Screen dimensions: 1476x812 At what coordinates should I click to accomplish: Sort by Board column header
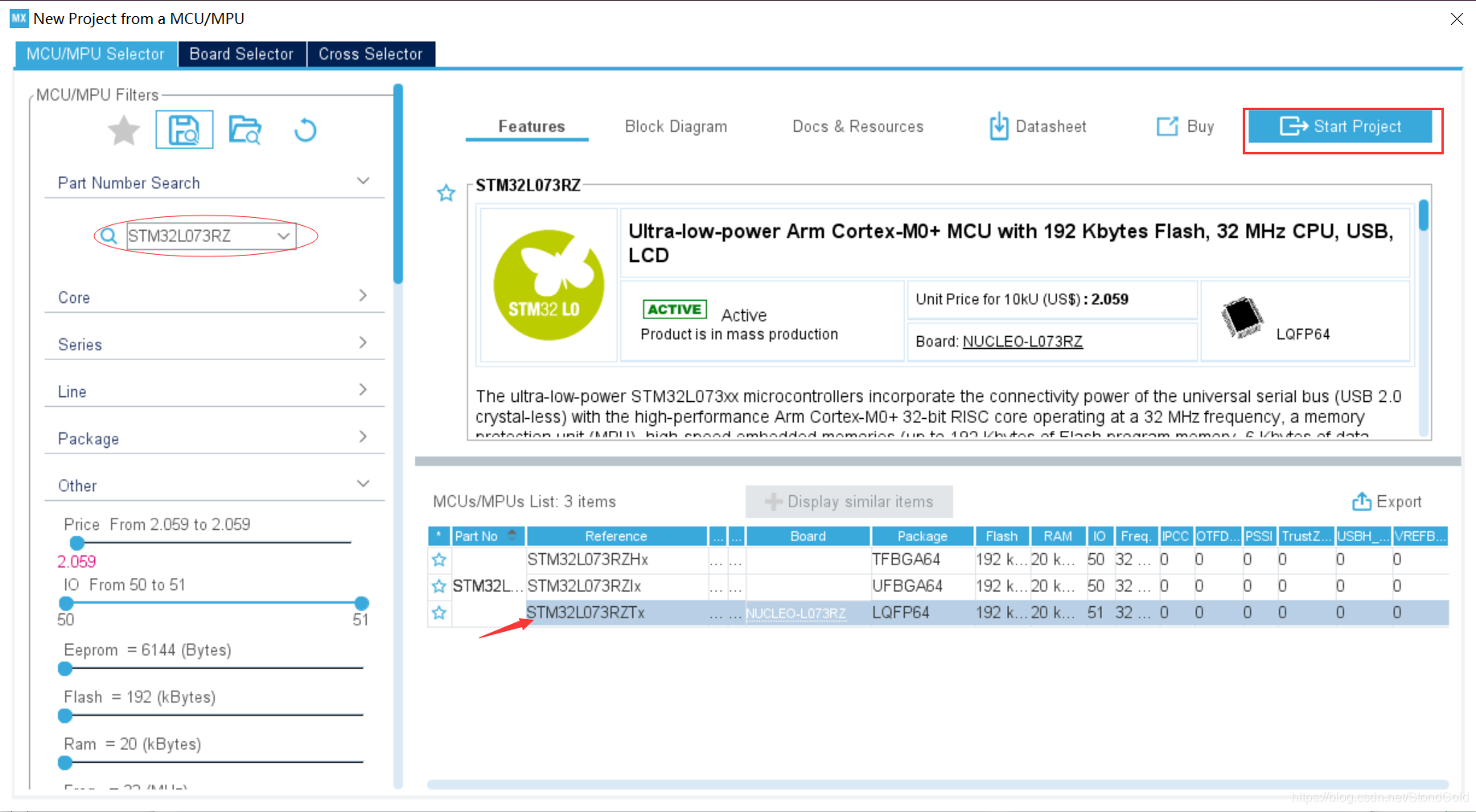(808, 536)
